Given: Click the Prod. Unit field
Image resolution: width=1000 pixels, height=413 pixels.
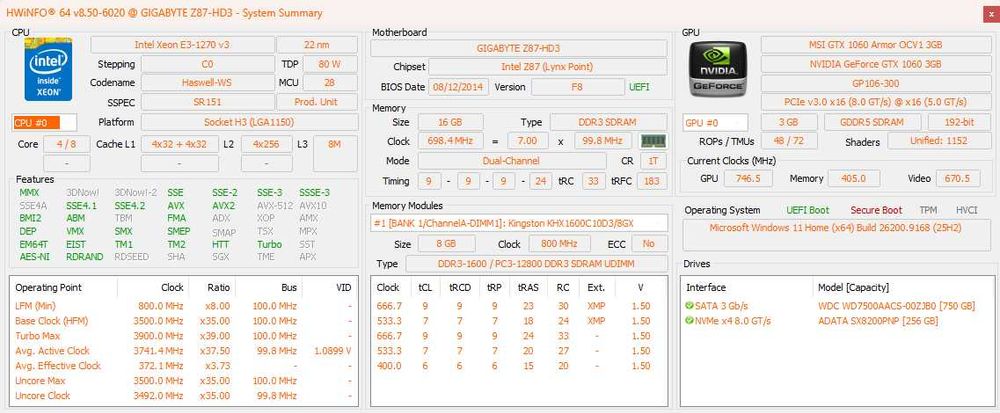Looking at the screenshot, I should [317, 102].
